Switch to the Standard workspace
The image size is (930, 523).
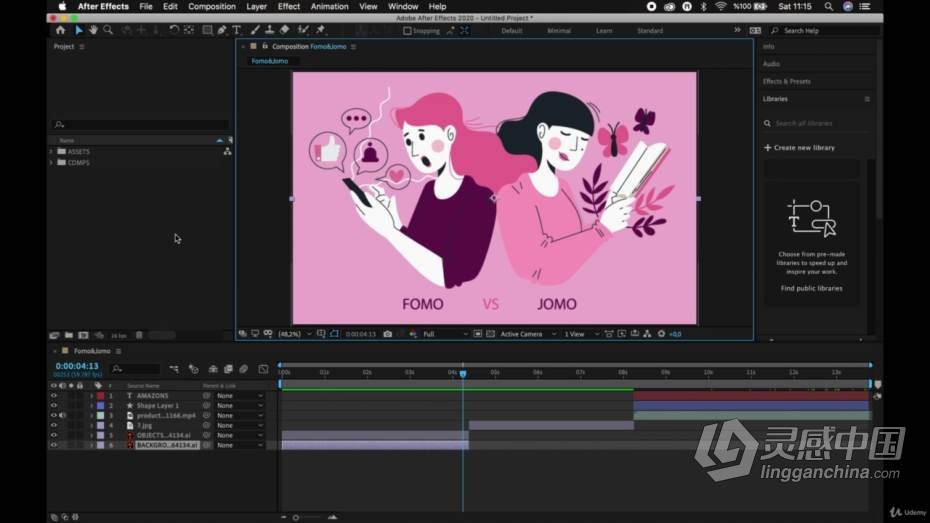tap(650, 31)
